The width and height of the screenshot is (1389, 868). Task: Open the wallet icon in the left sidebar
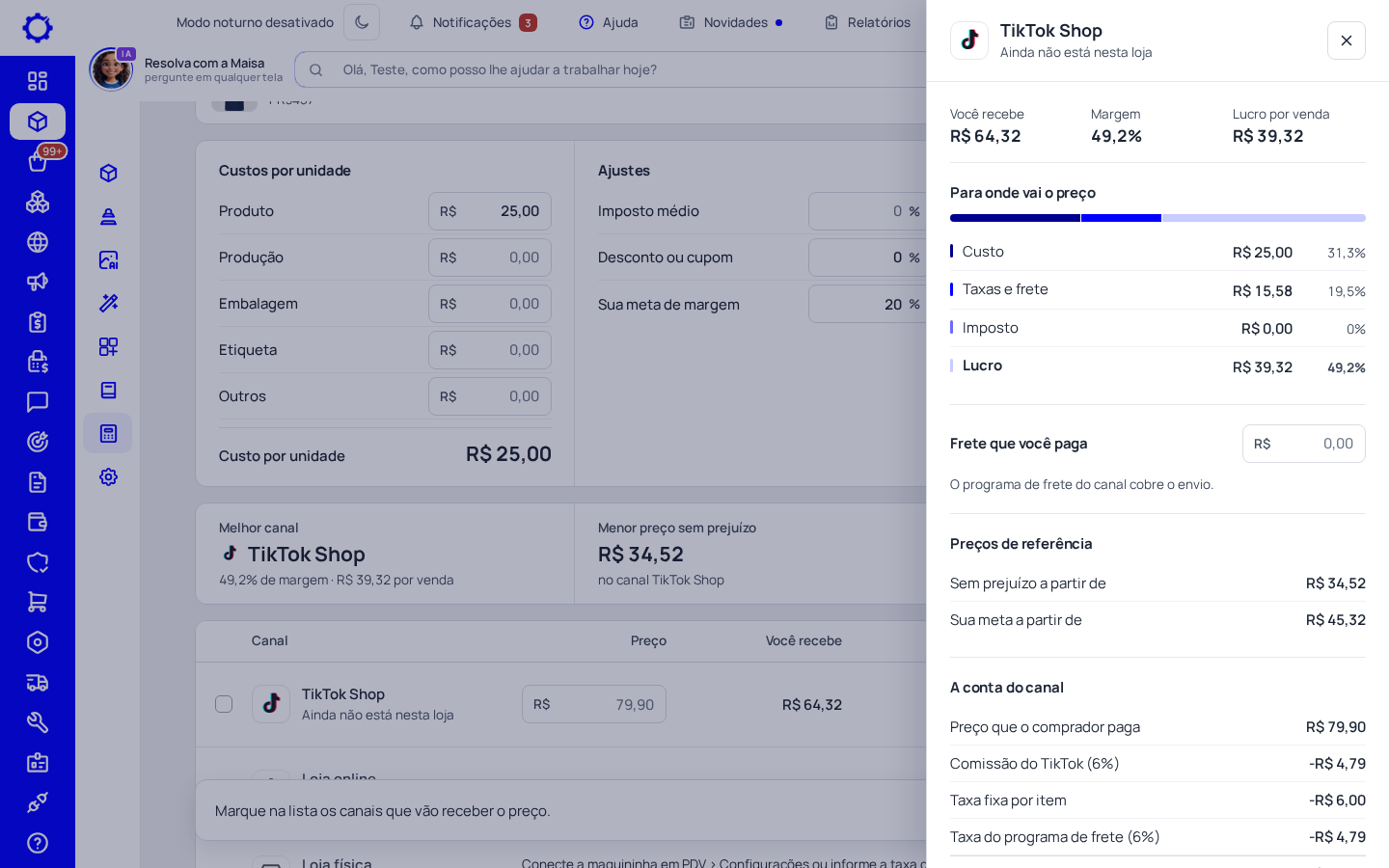(x=38, y=522)
